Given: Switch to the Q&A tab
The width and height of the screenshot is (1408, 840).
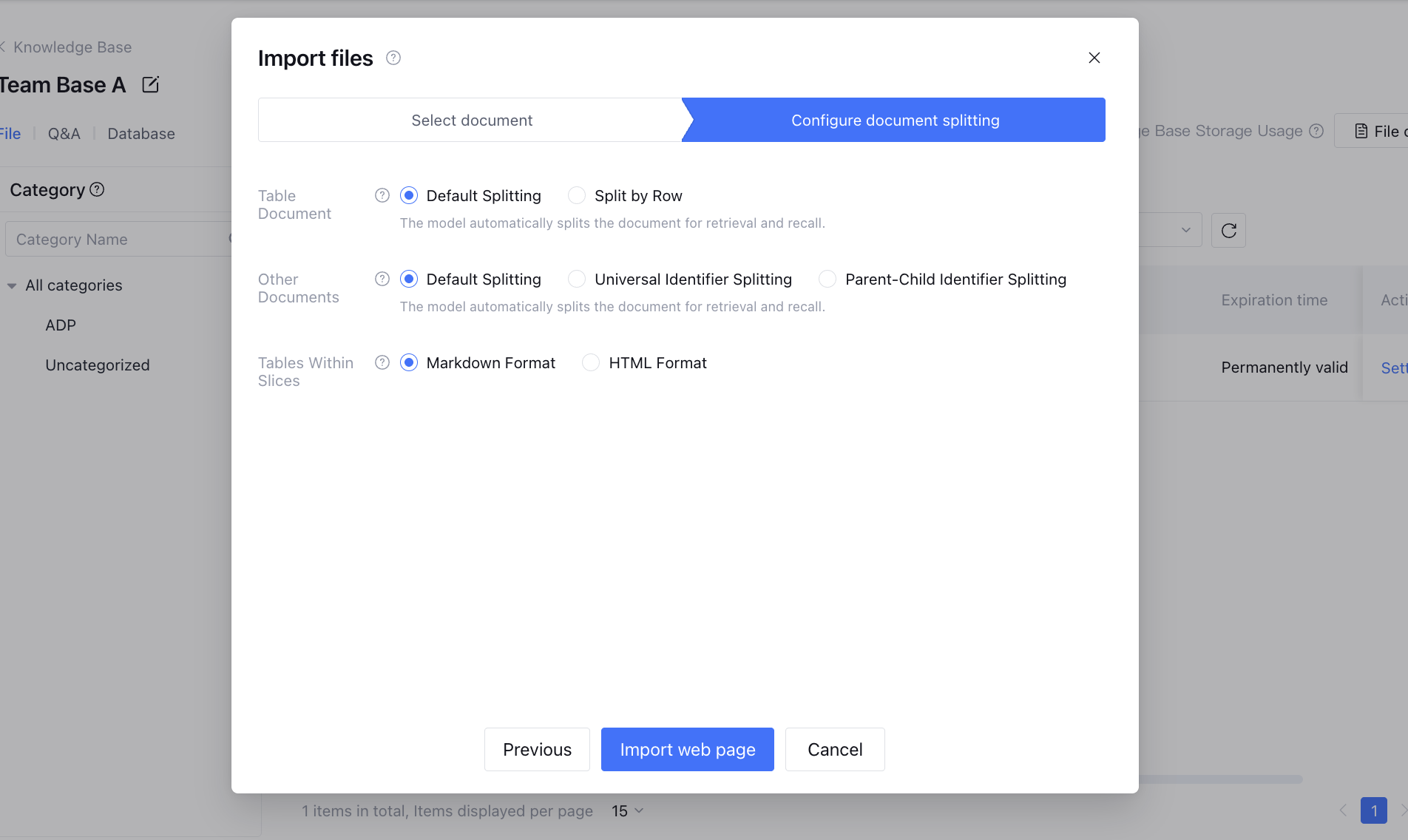Looking at the screenshot, I should (x=64, y=134).
